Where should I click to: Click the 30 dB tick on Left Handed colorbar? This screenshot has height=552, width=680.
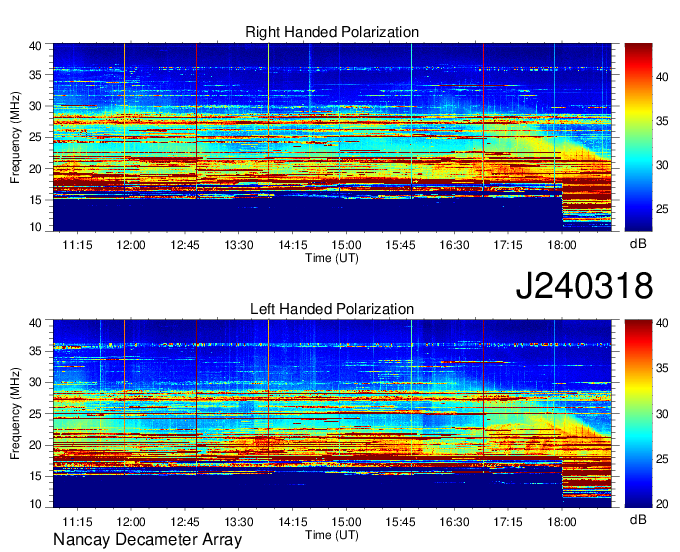[662, 414]
